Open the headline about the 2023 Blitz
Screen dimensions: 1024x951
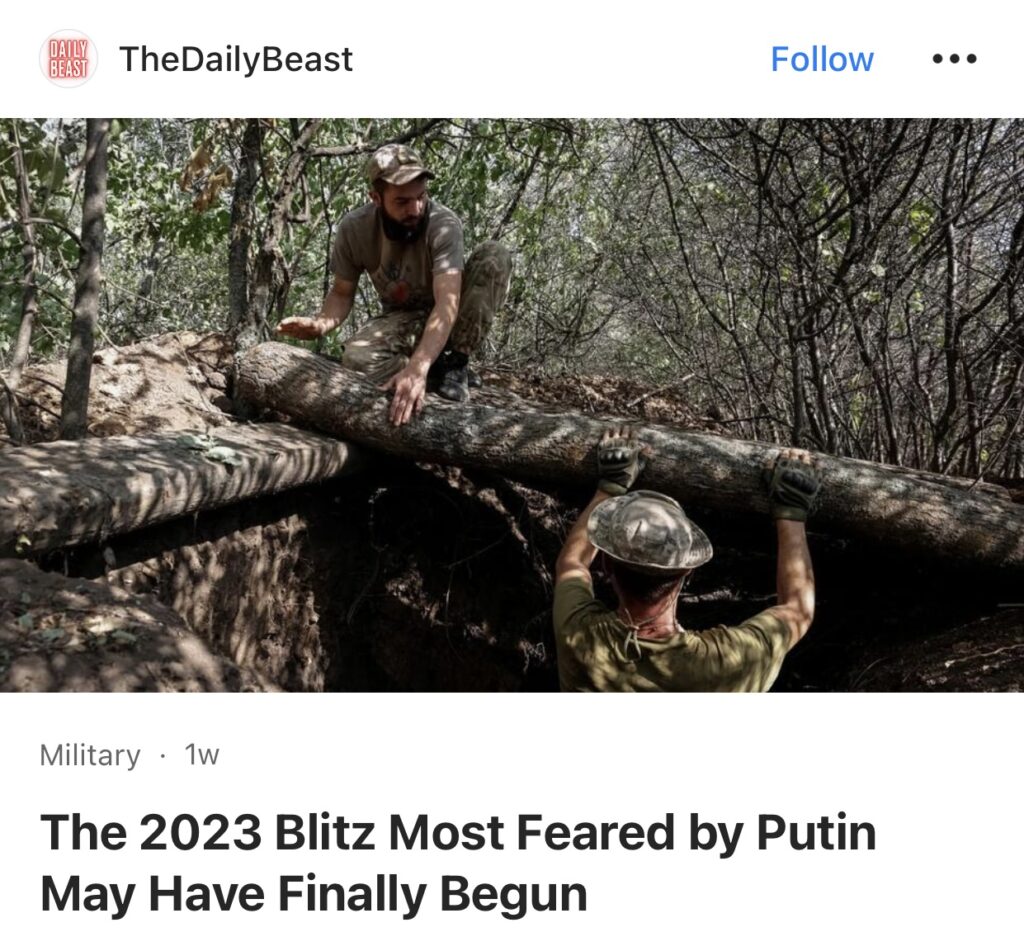tap(457, 862)
